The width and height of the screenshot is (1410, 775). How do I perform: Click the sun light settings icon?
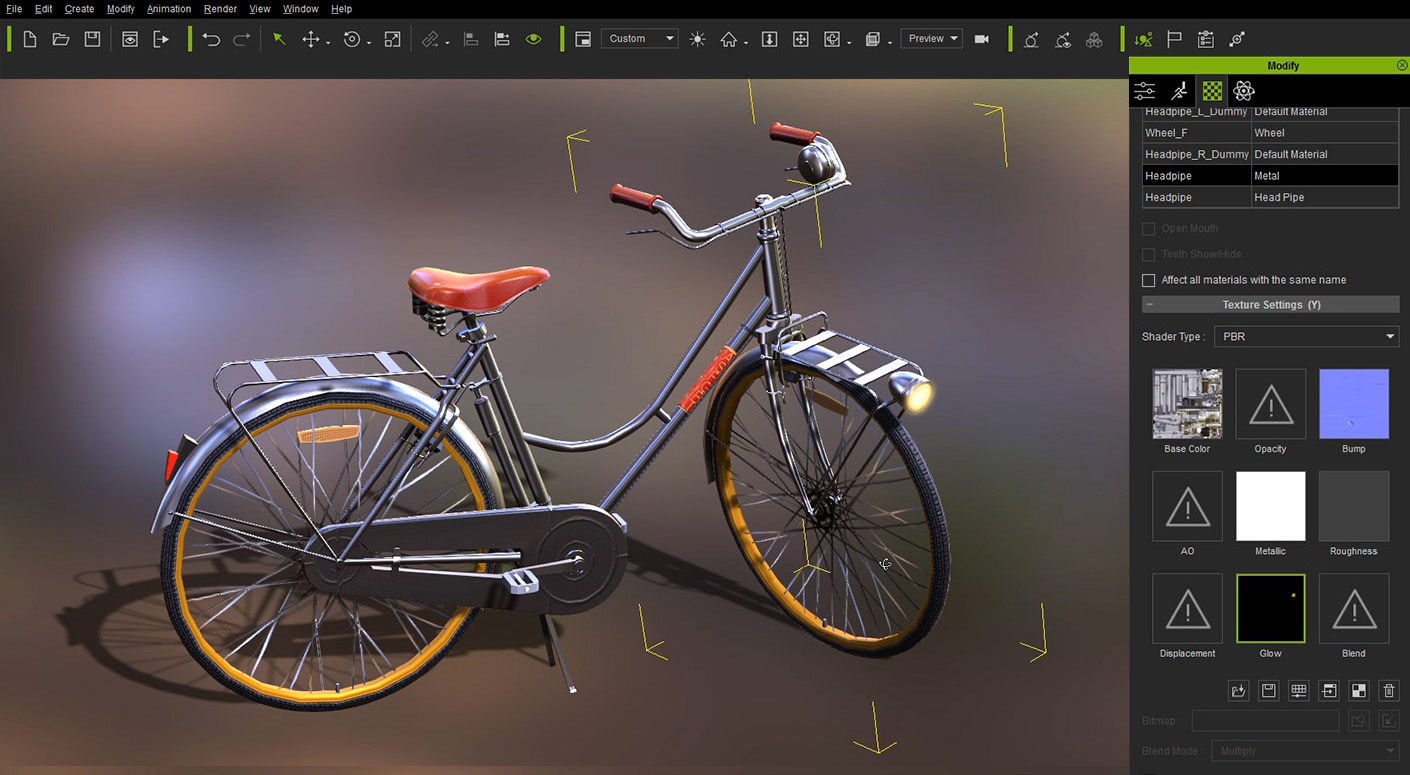[697, 39]
